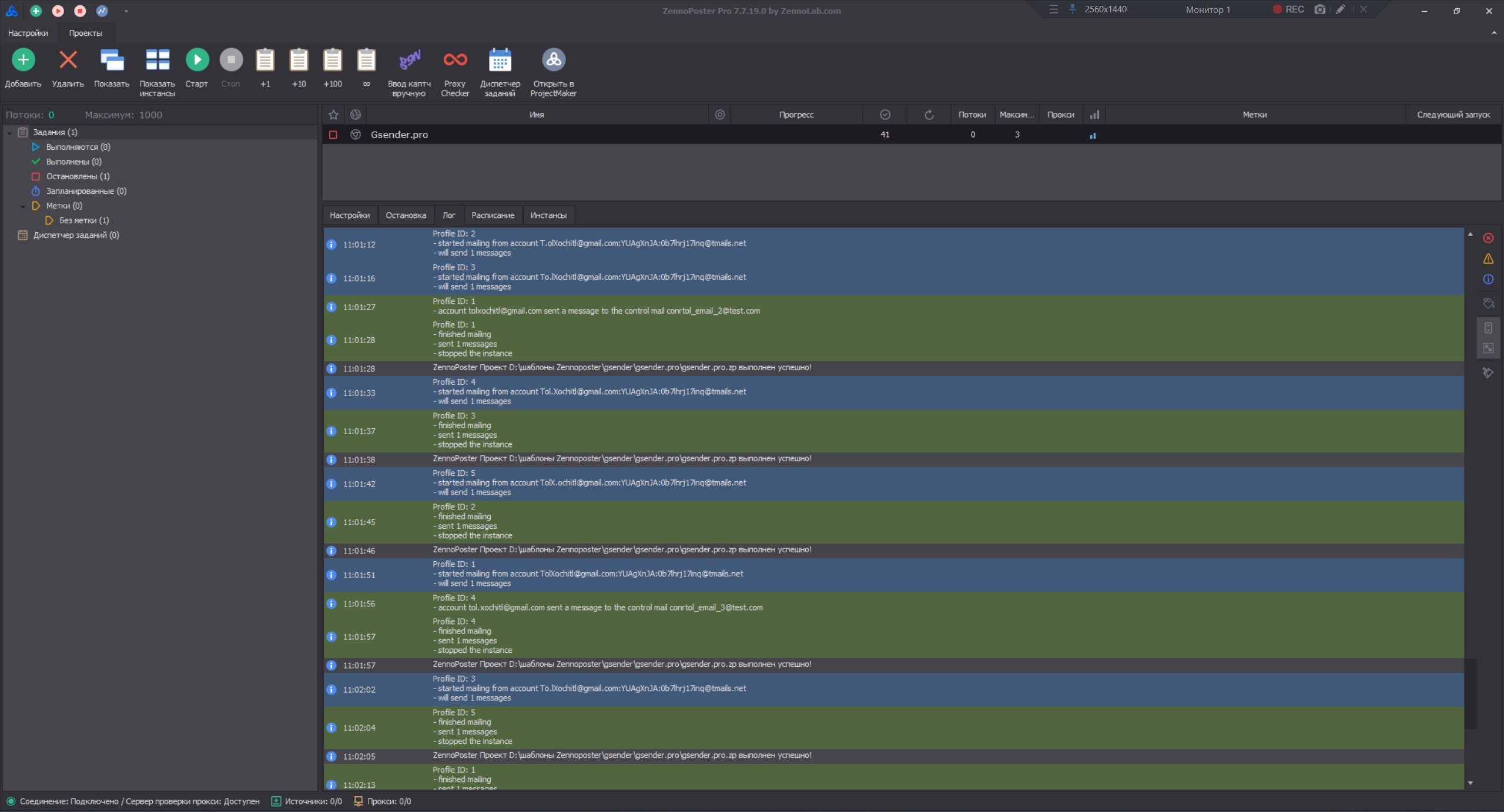This screenshot has width=1504, height=812.
Task: Click quick-access red stop icon in title bar
Action: tap(80, 11)
